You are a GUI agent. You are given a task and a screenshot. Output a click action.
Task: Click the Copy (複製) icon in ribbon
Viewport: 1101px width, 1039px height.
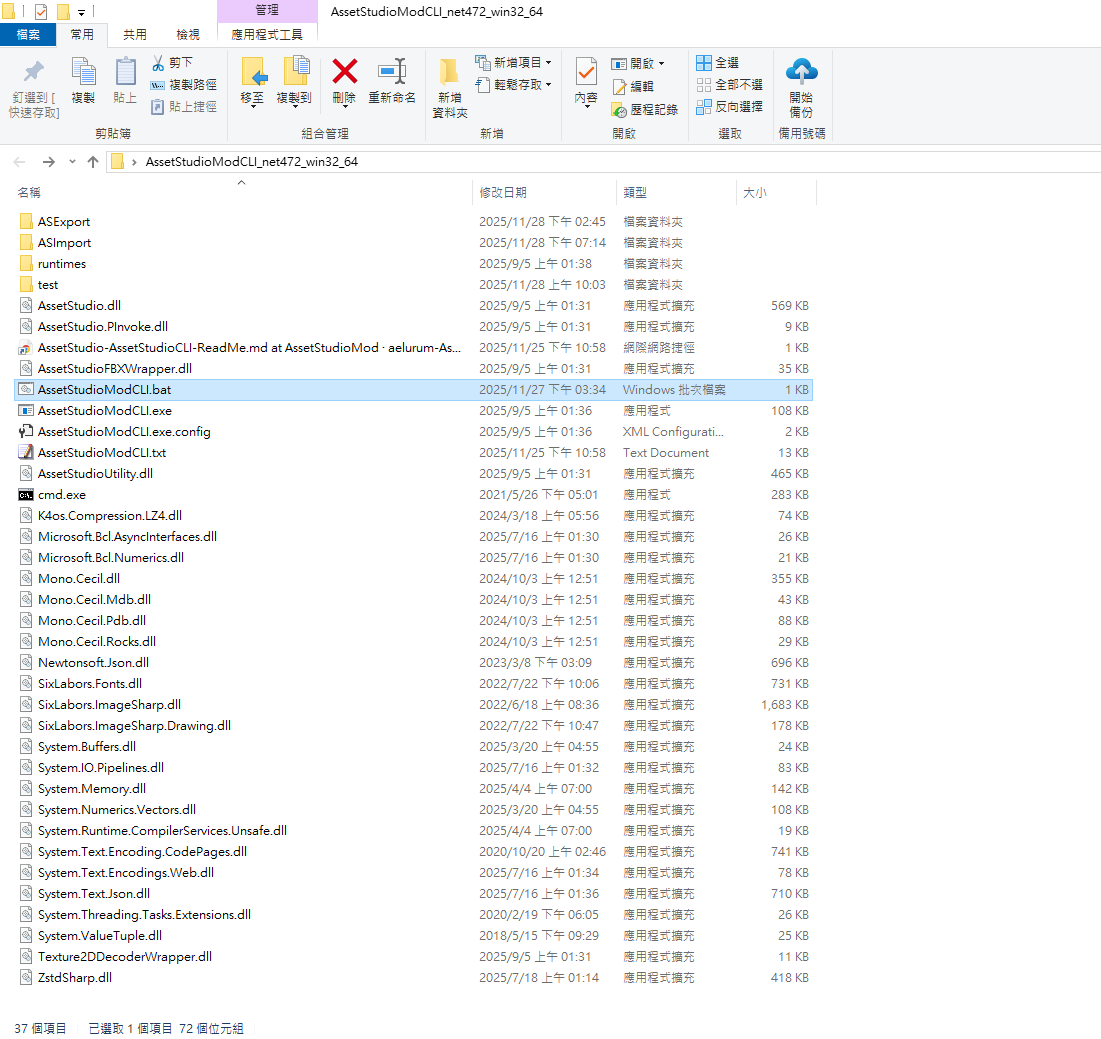coord(83,73)
